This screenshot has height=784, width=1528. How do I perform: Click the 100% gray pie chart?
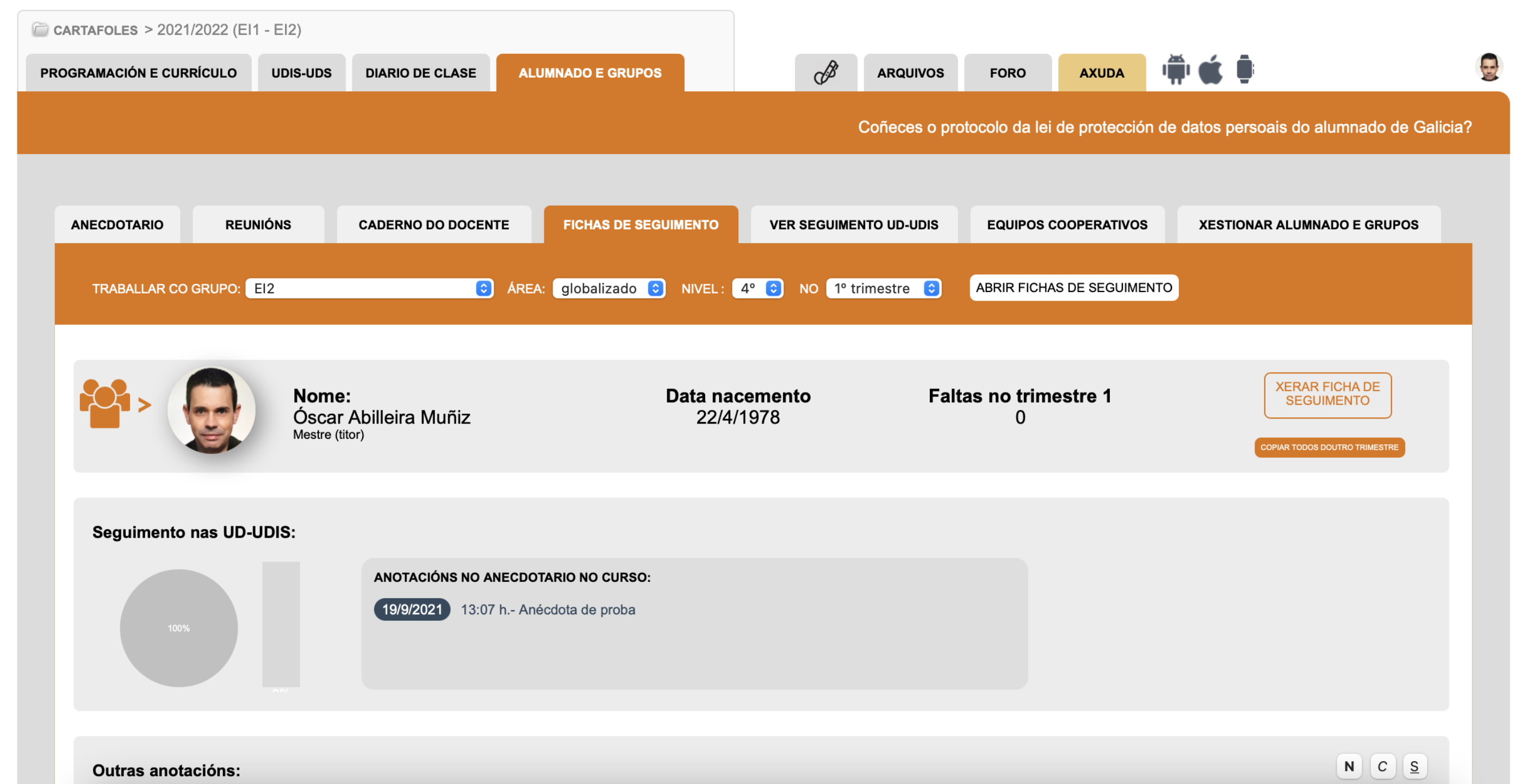coord(178,627)
